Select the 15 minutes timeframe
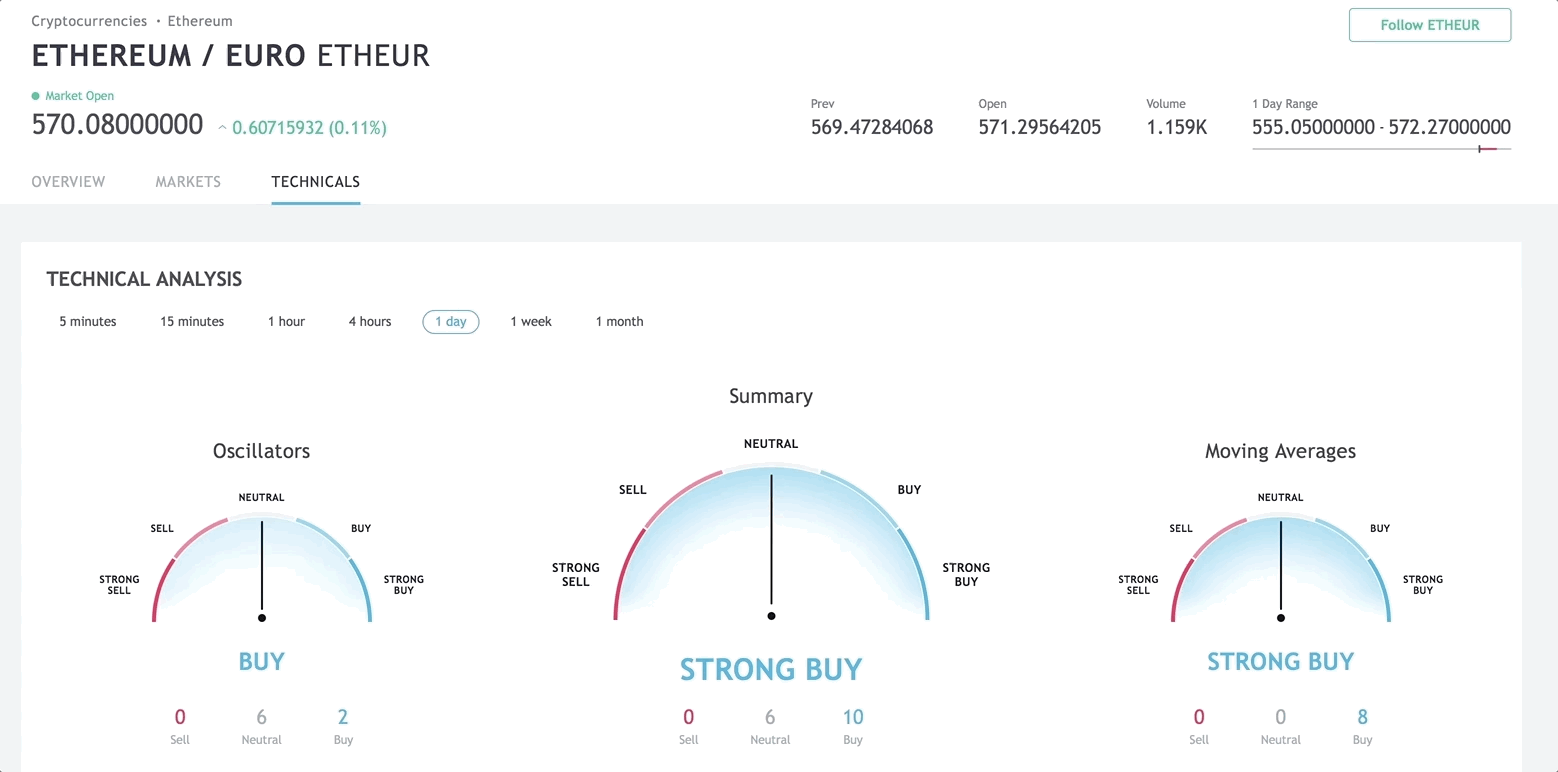Image resolution: width=1558 pixels, height=772 pixels. [x=192, y=322]
